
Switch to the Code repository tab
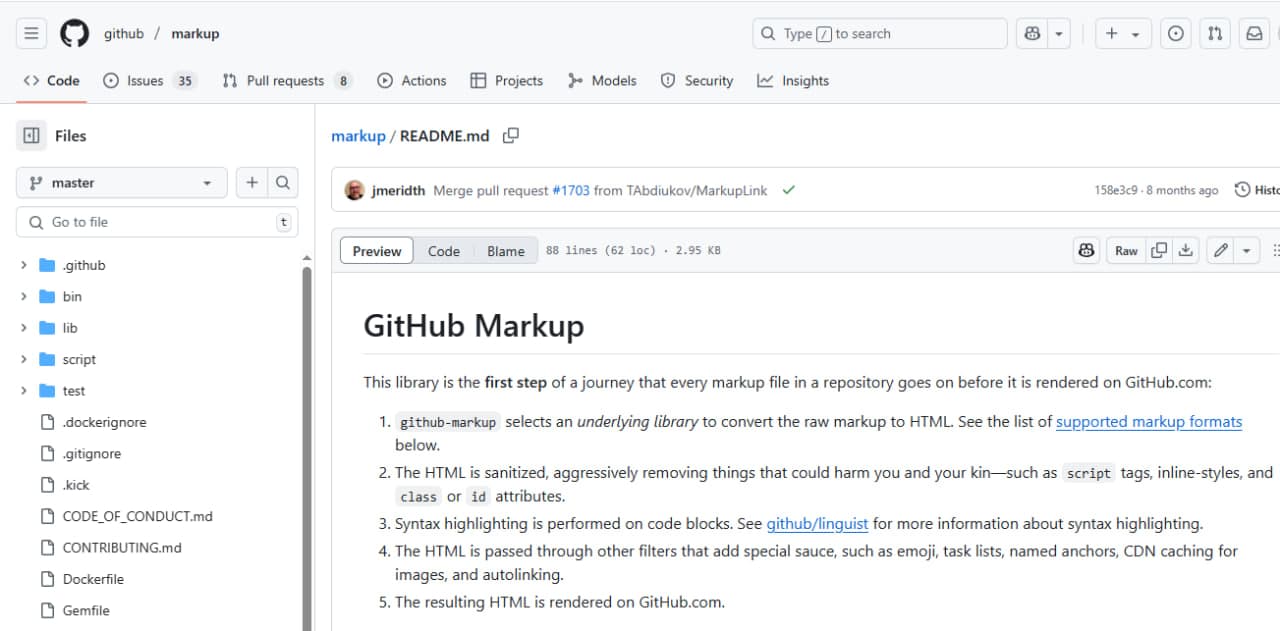pyautogui.click(x=51, y=81)
